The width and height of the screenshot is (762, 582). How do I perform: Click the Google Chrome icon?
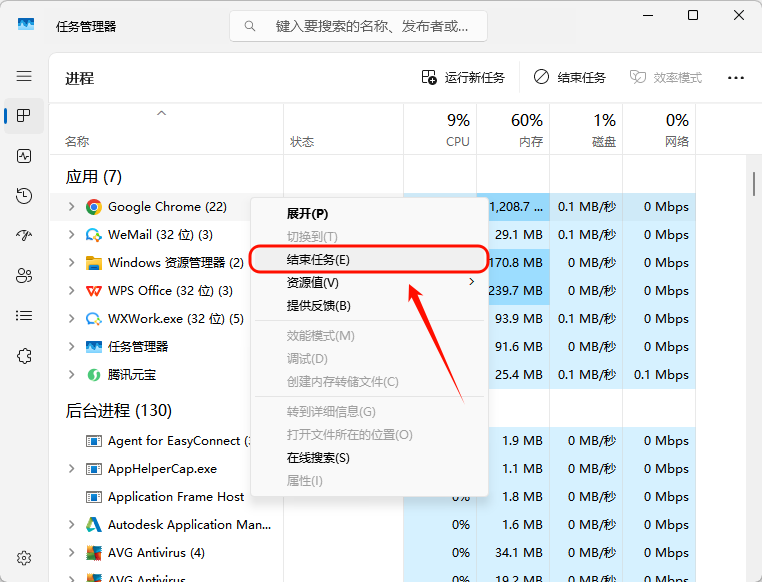point(94,207)
